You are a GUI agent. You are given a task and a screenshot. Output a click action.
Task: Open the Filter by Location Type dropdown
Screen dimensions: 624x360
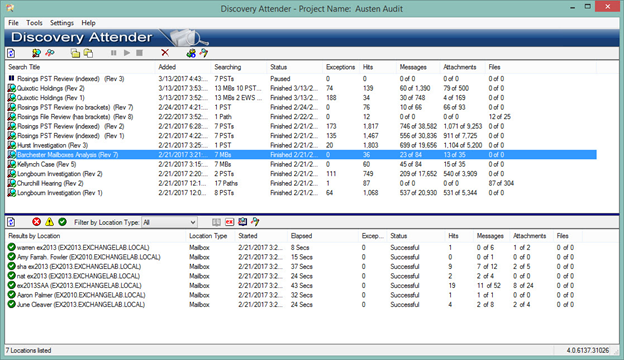170,222
